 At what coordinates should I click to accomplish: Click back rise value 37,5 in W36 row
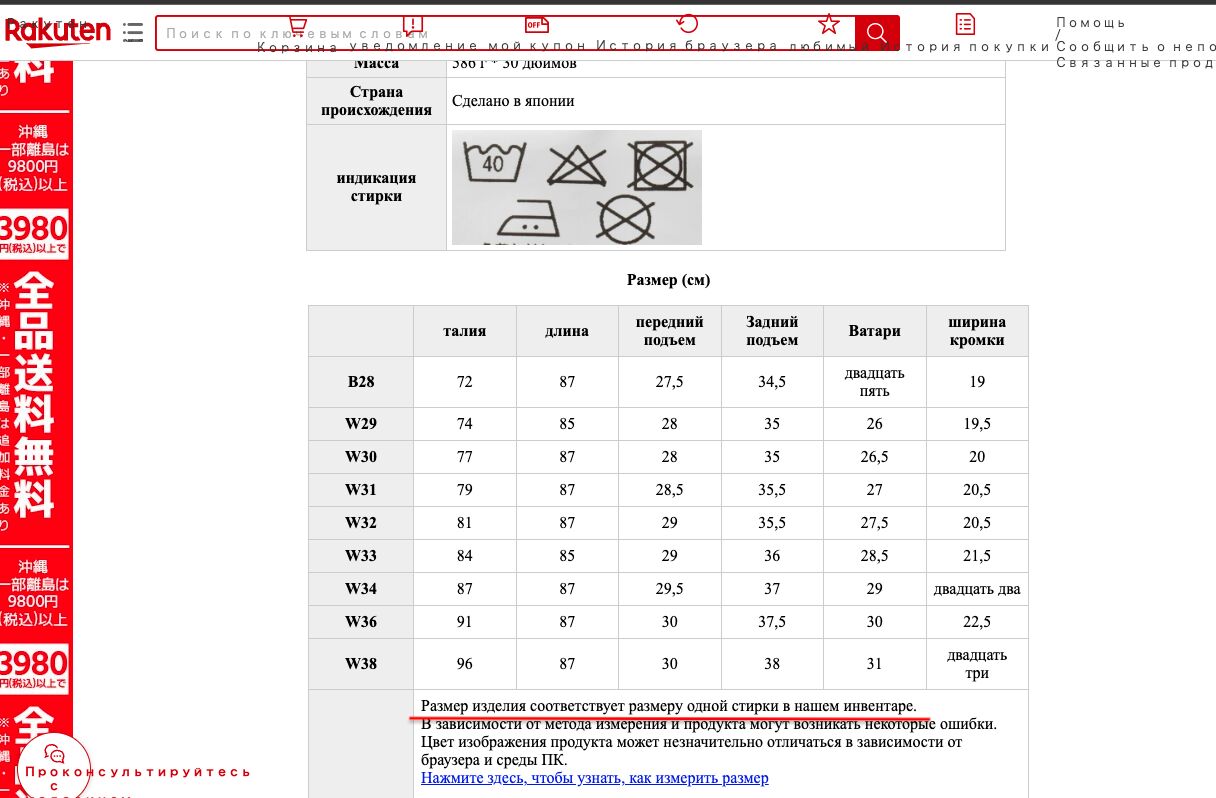point(772,622)
